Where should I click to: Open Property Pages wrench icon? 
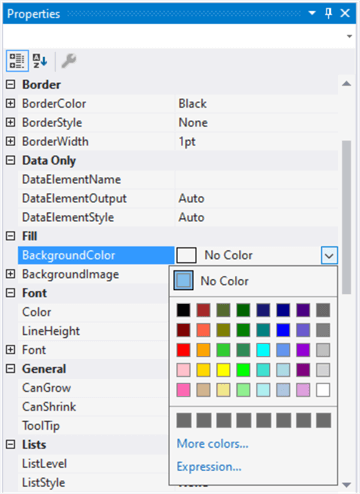tap(69, 61)
